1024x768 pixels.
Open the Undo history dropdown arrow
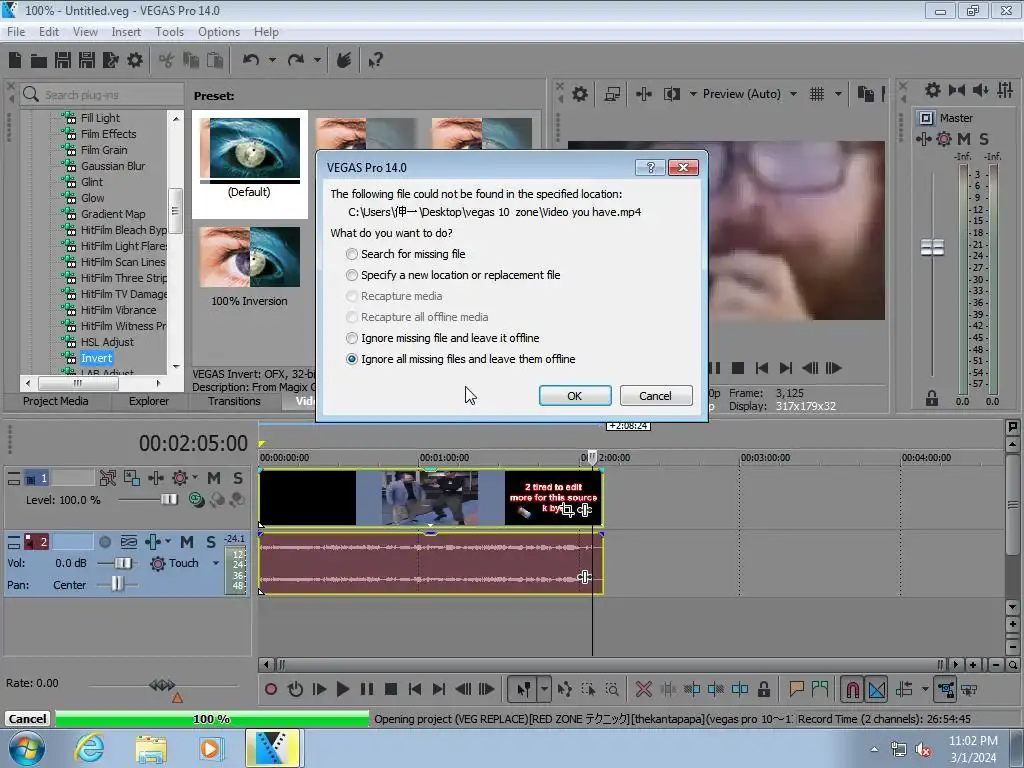pyautogui.click(x=272, y=60)
